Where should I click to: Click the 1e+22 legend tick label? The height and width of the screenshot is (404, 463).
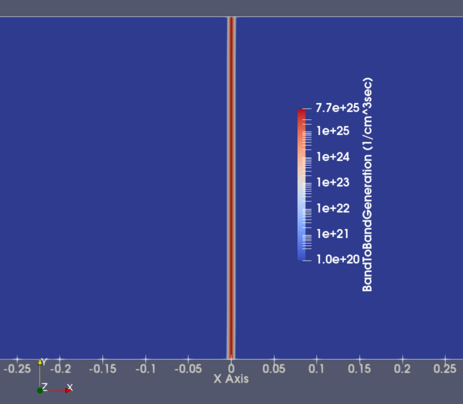333,208
